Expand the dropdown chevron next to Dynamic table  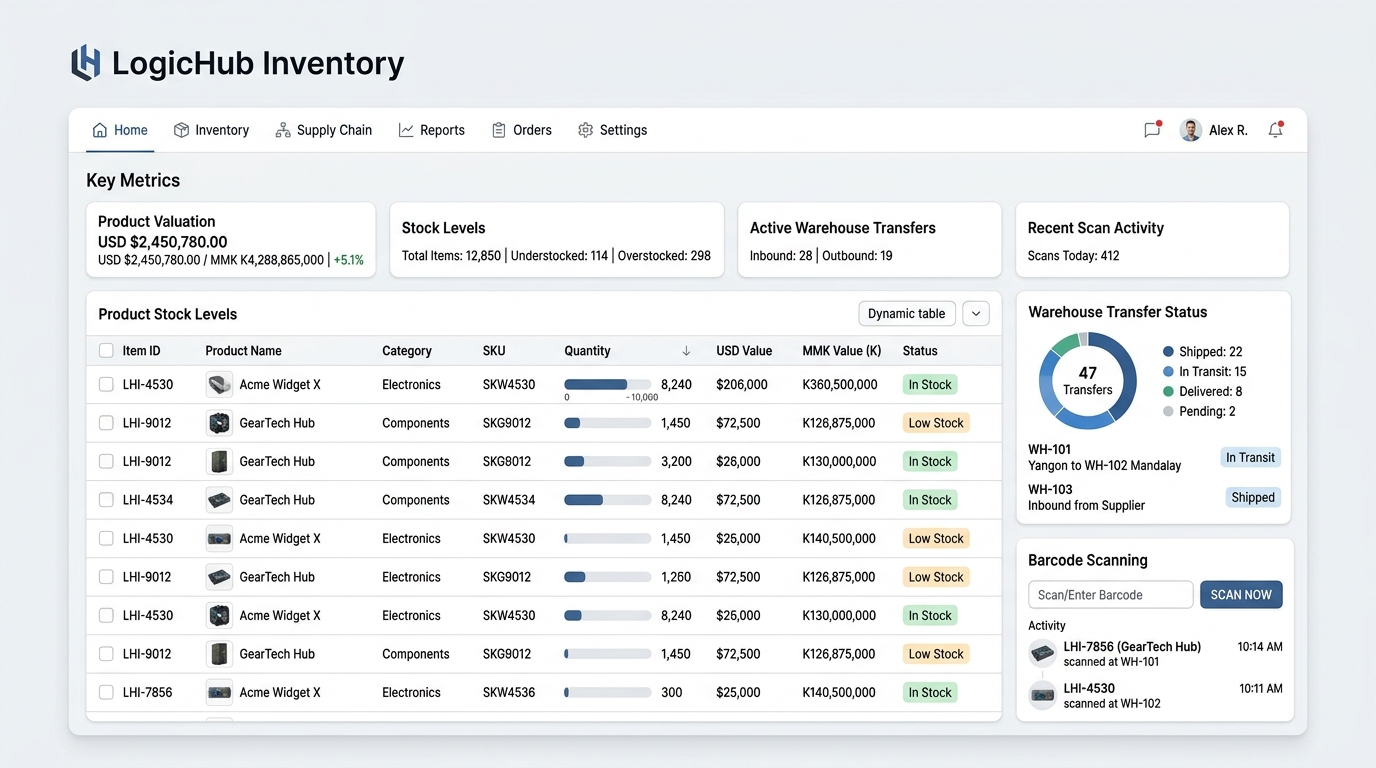tap(976, 314)
